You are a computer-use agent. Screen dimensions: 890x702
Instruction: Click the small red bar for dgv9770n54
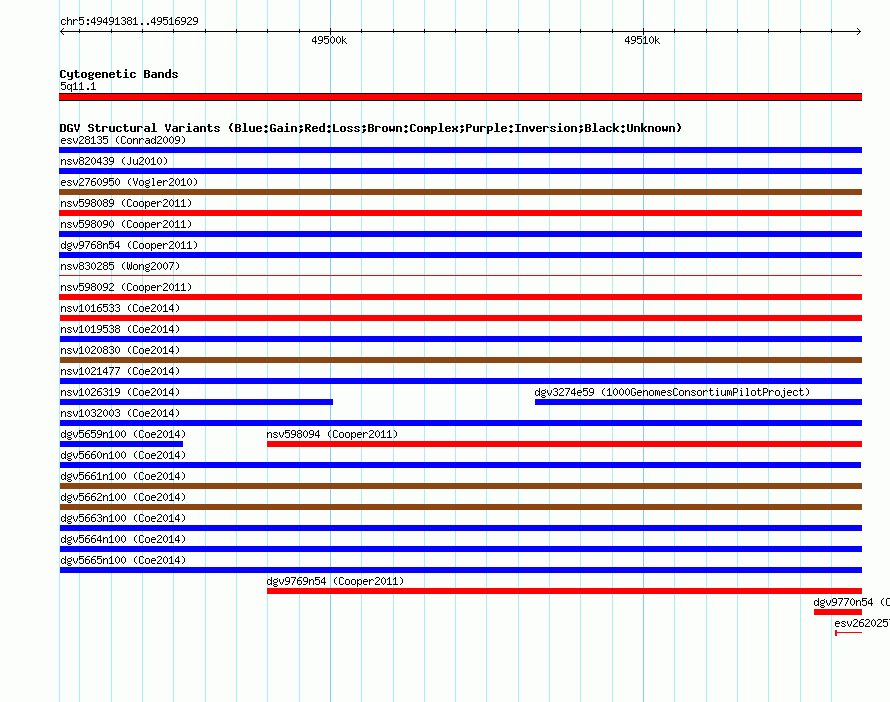pos(838,612)
